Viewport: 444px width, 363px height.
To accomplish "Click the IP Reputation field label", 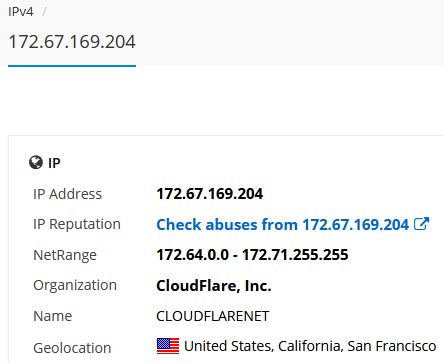I will click(77, 224).
